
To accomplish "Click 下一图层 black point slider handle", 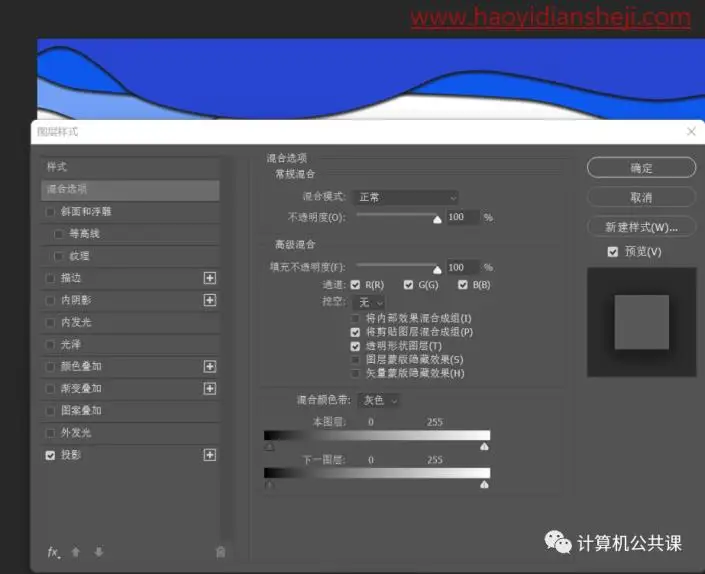I will pos(269,485).
